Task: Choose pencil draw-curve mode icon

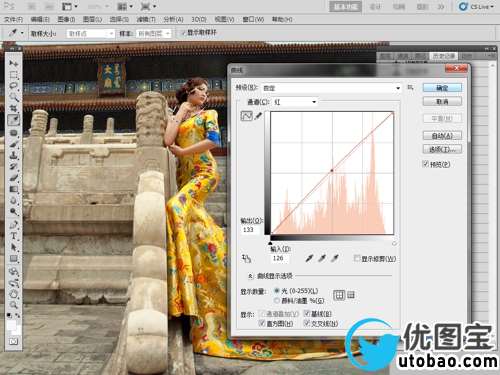Action: (258, 116)
